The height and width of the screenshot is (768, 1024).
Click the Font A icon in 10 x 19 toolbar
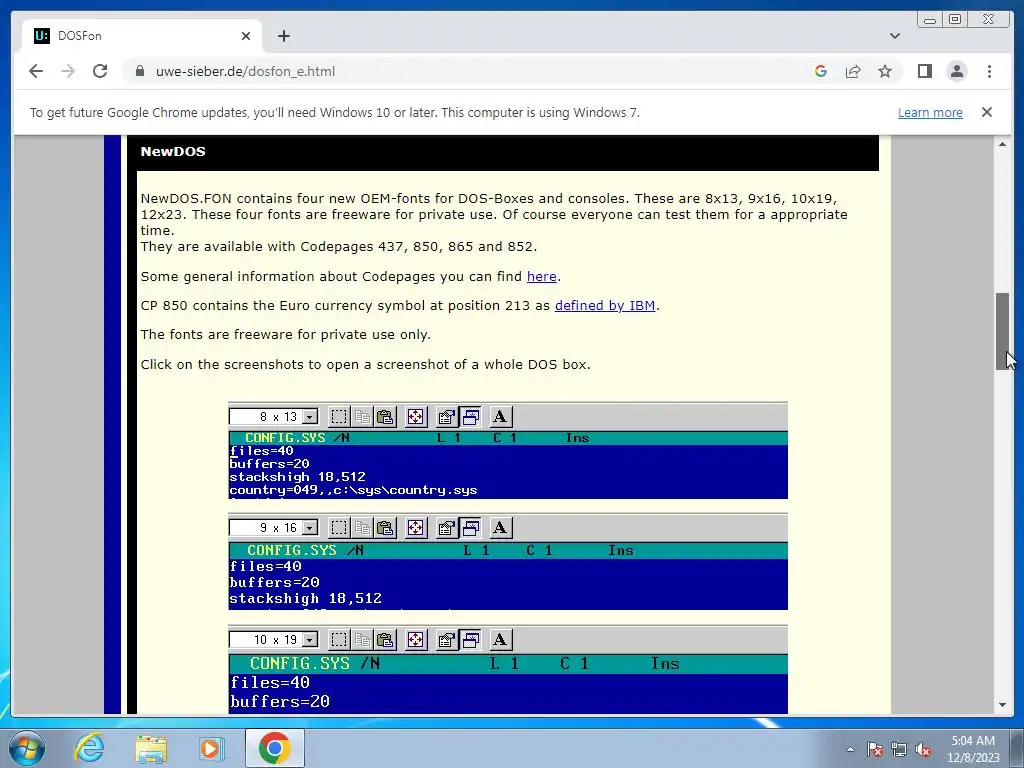pos(500,640)
